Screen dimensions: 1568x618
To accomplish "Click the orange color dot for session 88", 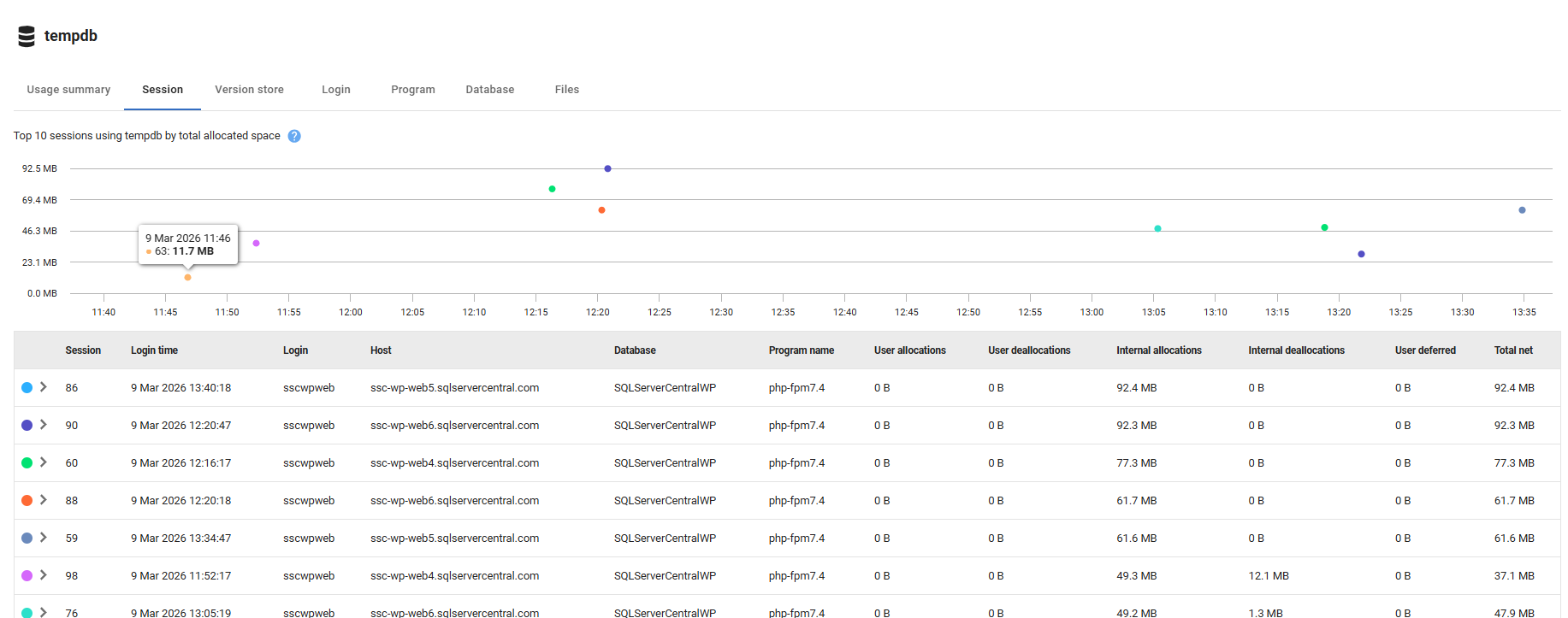I will [x=27, y=501].
